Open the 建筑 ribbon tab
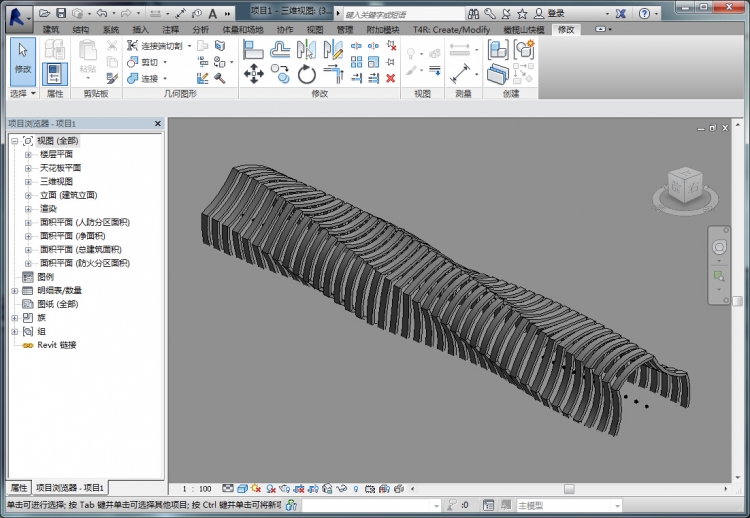Viewport: 750px width, 518px height. [x=51, y=30]
